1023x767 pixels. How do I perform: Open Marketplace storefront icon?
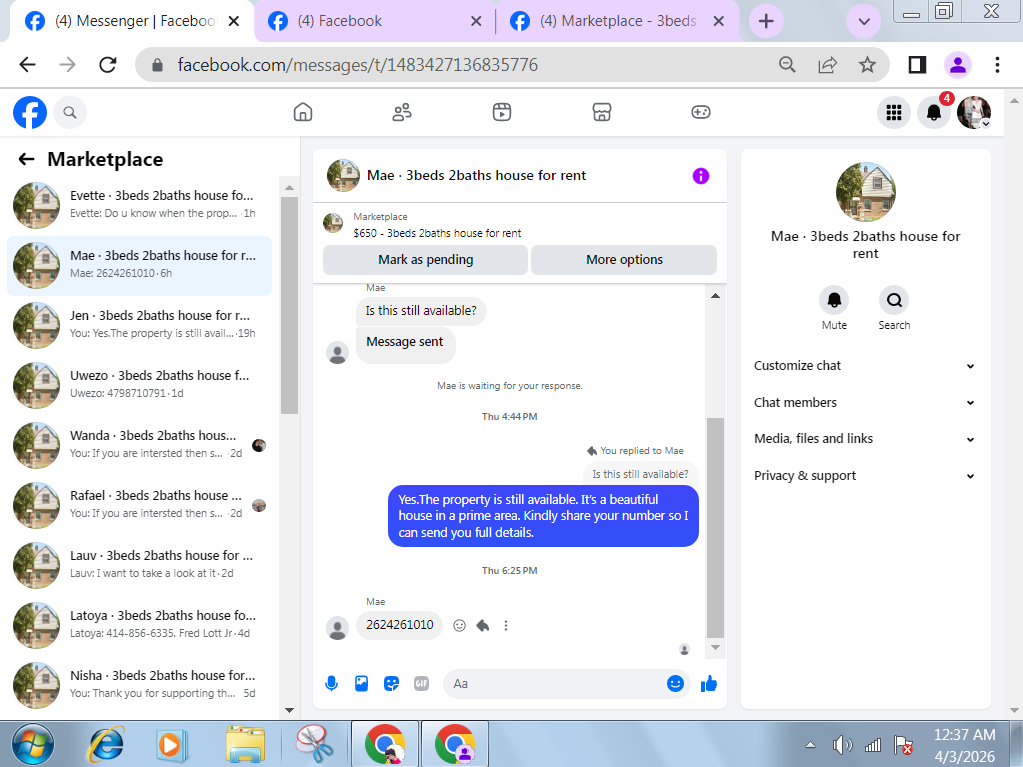[602, 112]
